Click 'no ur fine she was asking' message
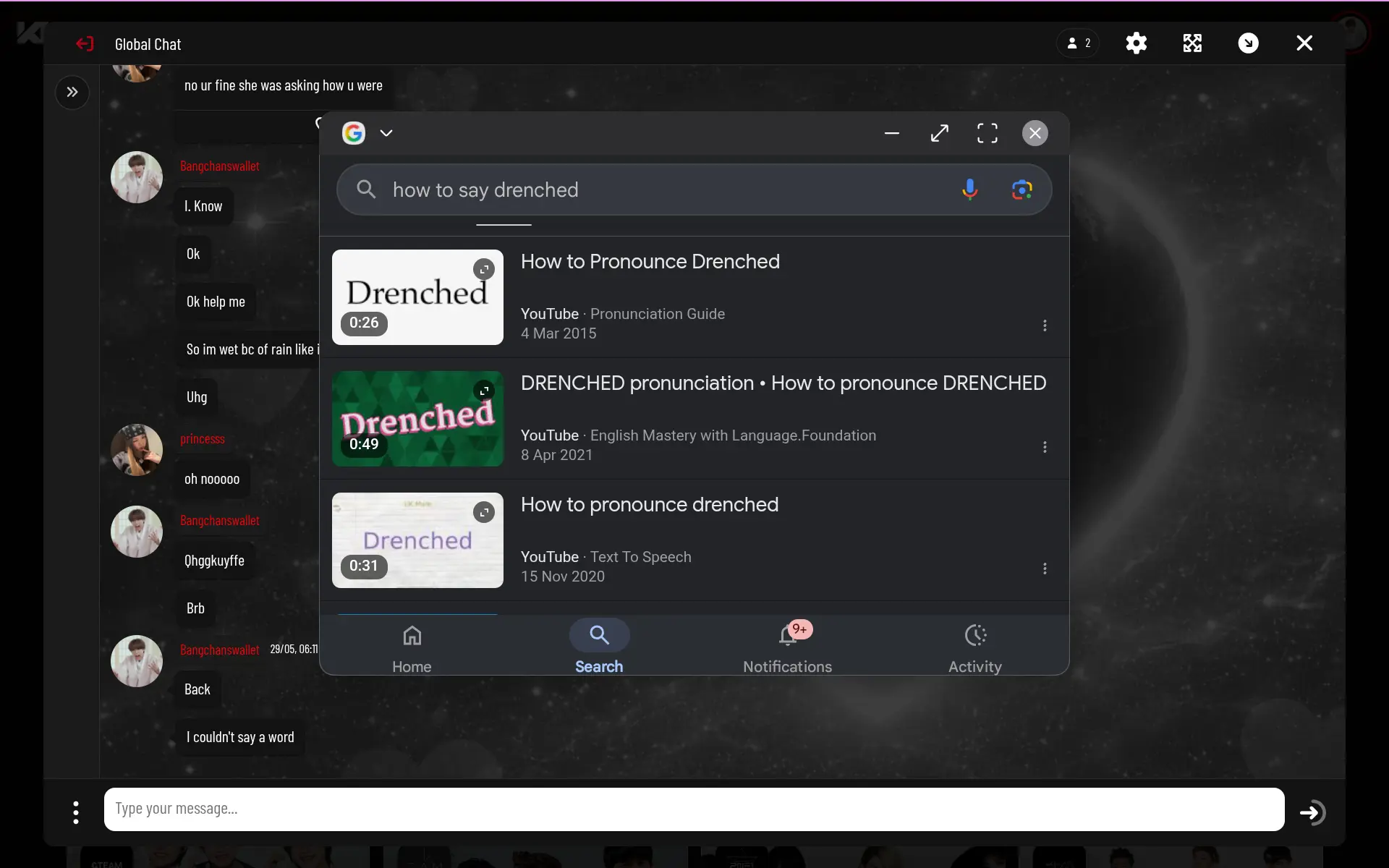The width and height of the screenshot is (1389, 868). pyautogui.click(x=284, y=85)
